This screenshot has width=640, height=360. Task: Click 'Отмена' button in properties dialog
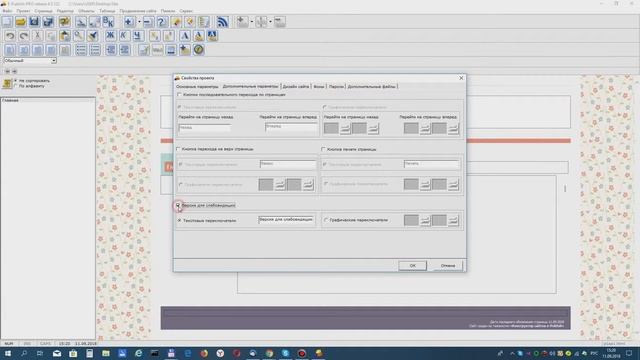(448, 266)
